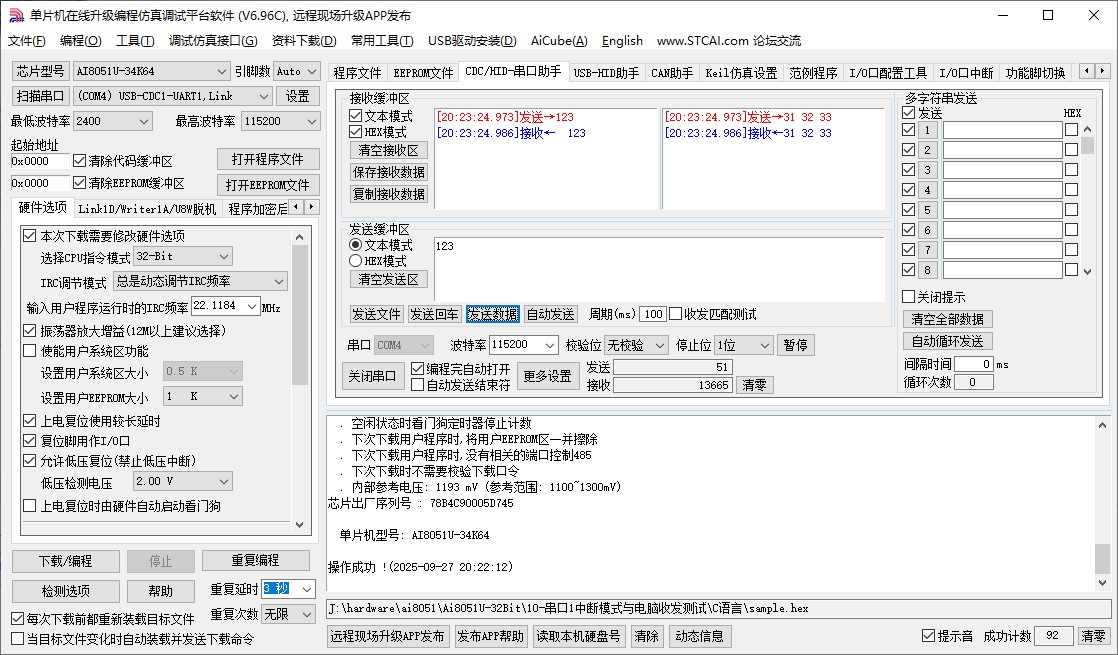Switch to the USB-HID助手 tab
This screenshot has width=1118, height=655.
coord(606,73)
